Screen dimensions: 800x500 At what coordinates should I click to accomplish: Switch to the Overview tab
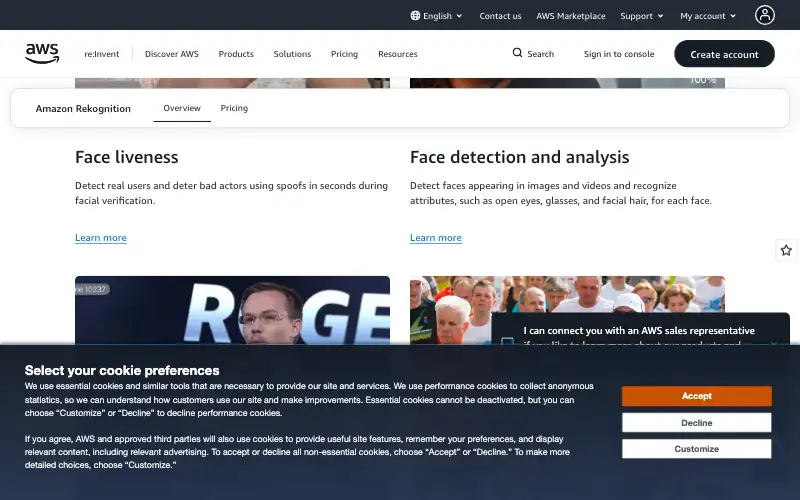(182, 108)
